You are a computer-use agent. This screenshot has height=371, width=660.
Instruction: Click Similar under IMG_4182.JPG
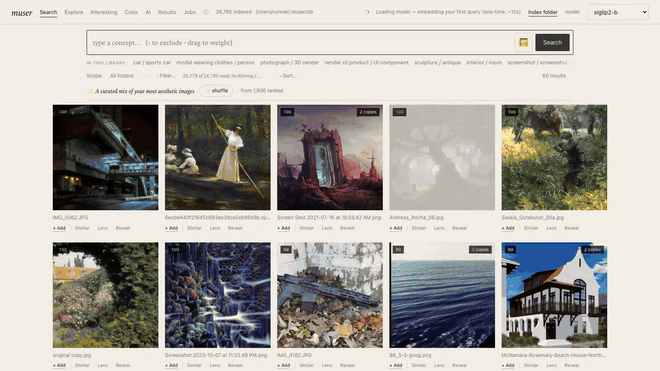coord(306,365)
